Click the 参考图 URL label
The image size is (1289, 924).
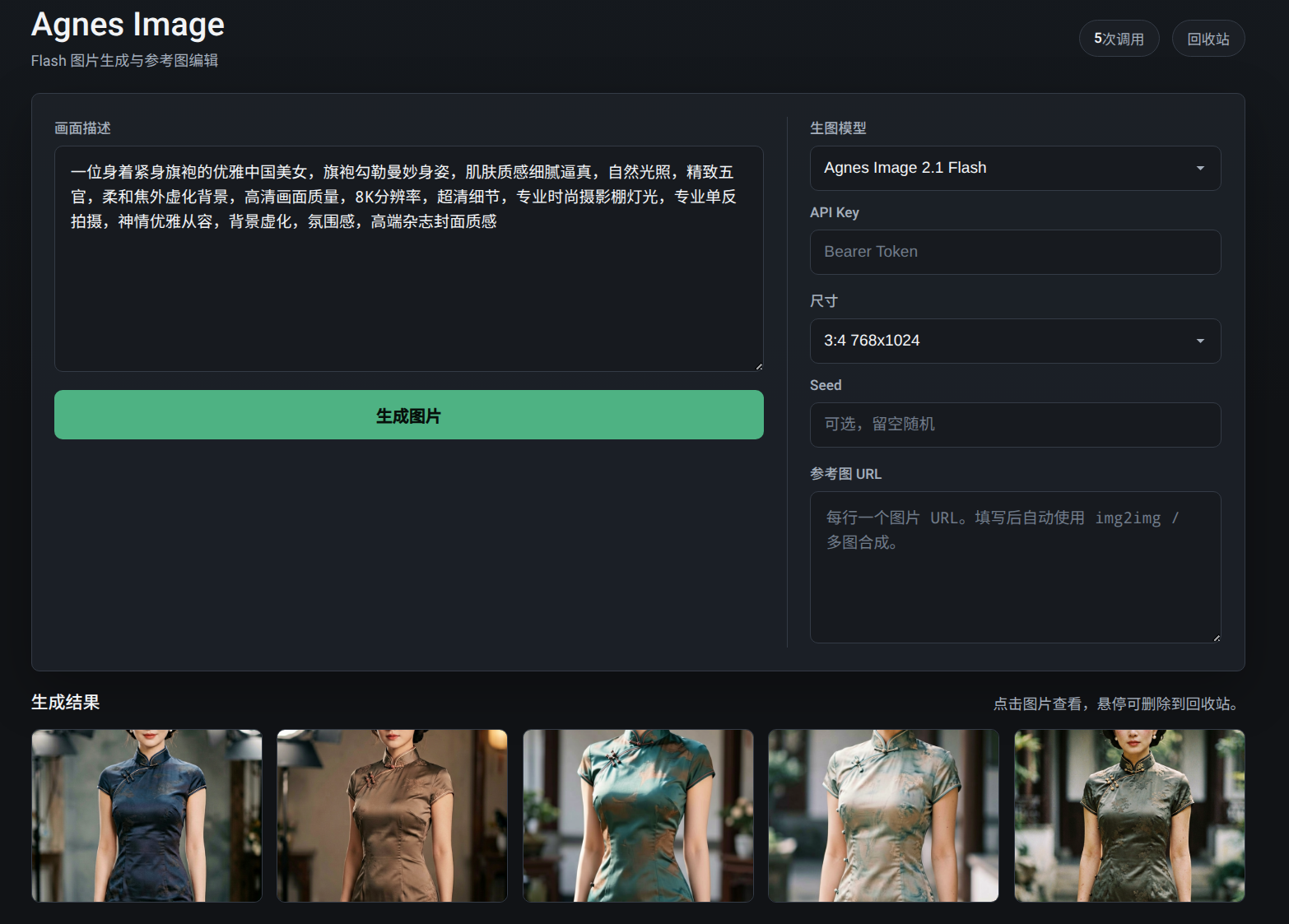coord(845,474)
